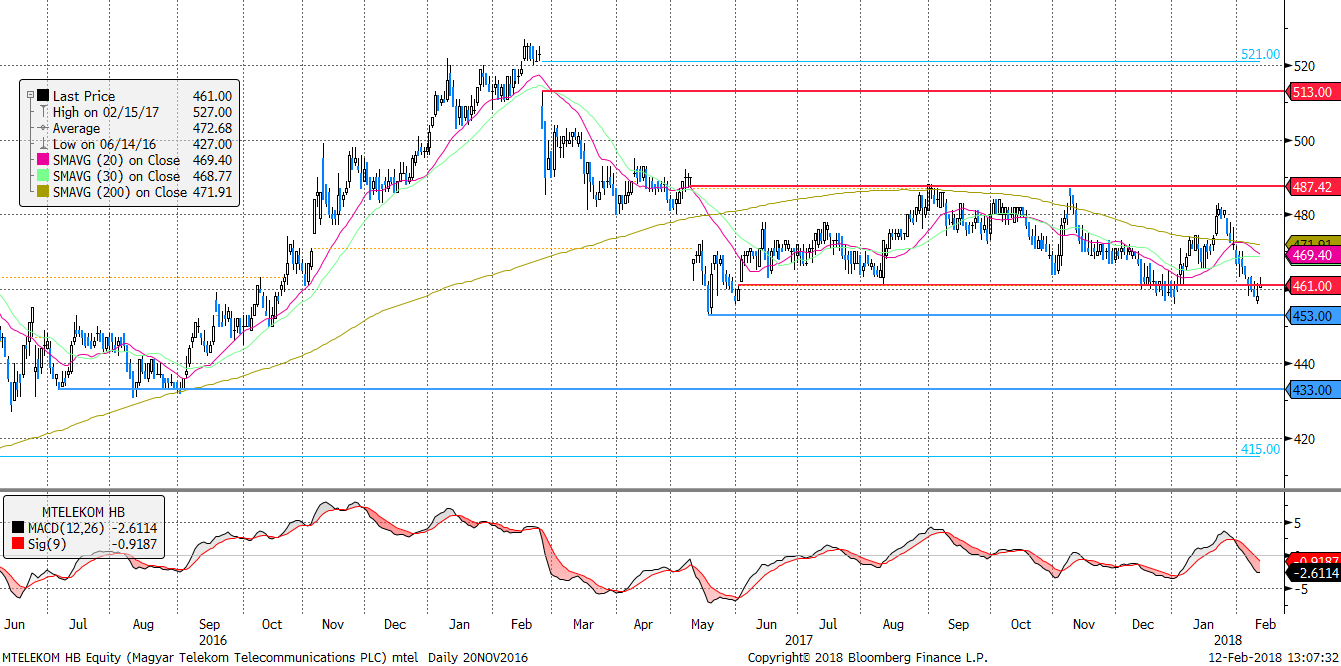Click the pink 469.40 moving average tag
The image size is (1341, 666).
tap(1312, 256)
